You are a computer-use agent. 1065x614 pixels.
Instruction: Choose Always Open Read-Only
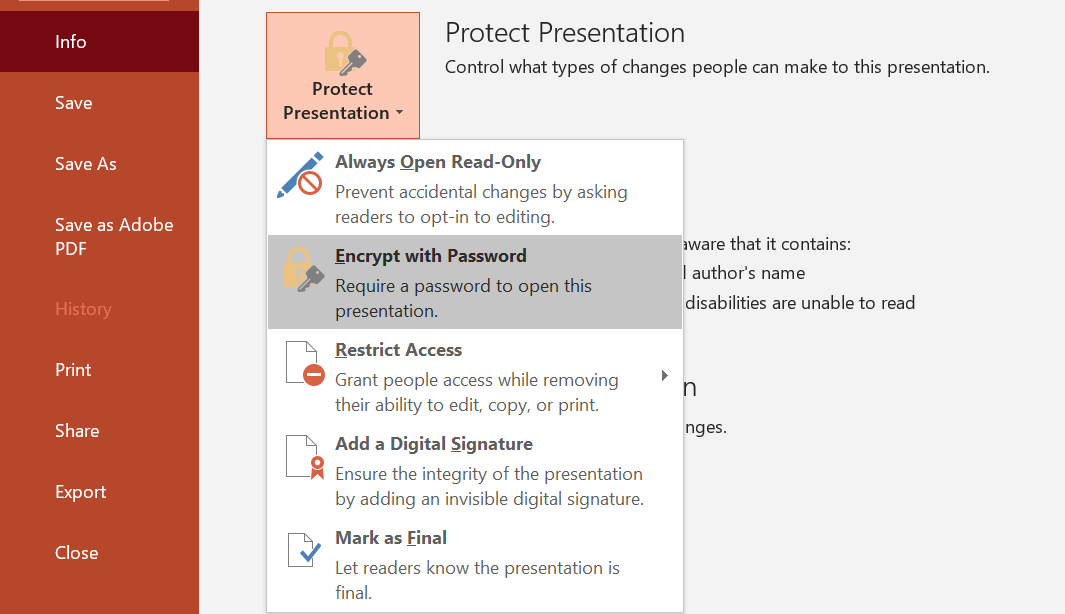438,161
